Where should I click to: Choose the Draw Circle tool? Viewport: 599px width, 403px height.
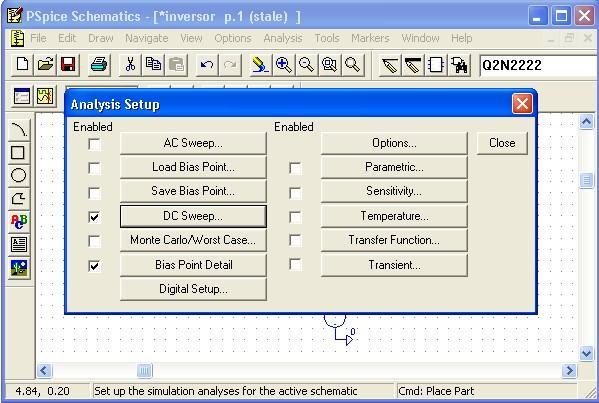coord(18,175)
